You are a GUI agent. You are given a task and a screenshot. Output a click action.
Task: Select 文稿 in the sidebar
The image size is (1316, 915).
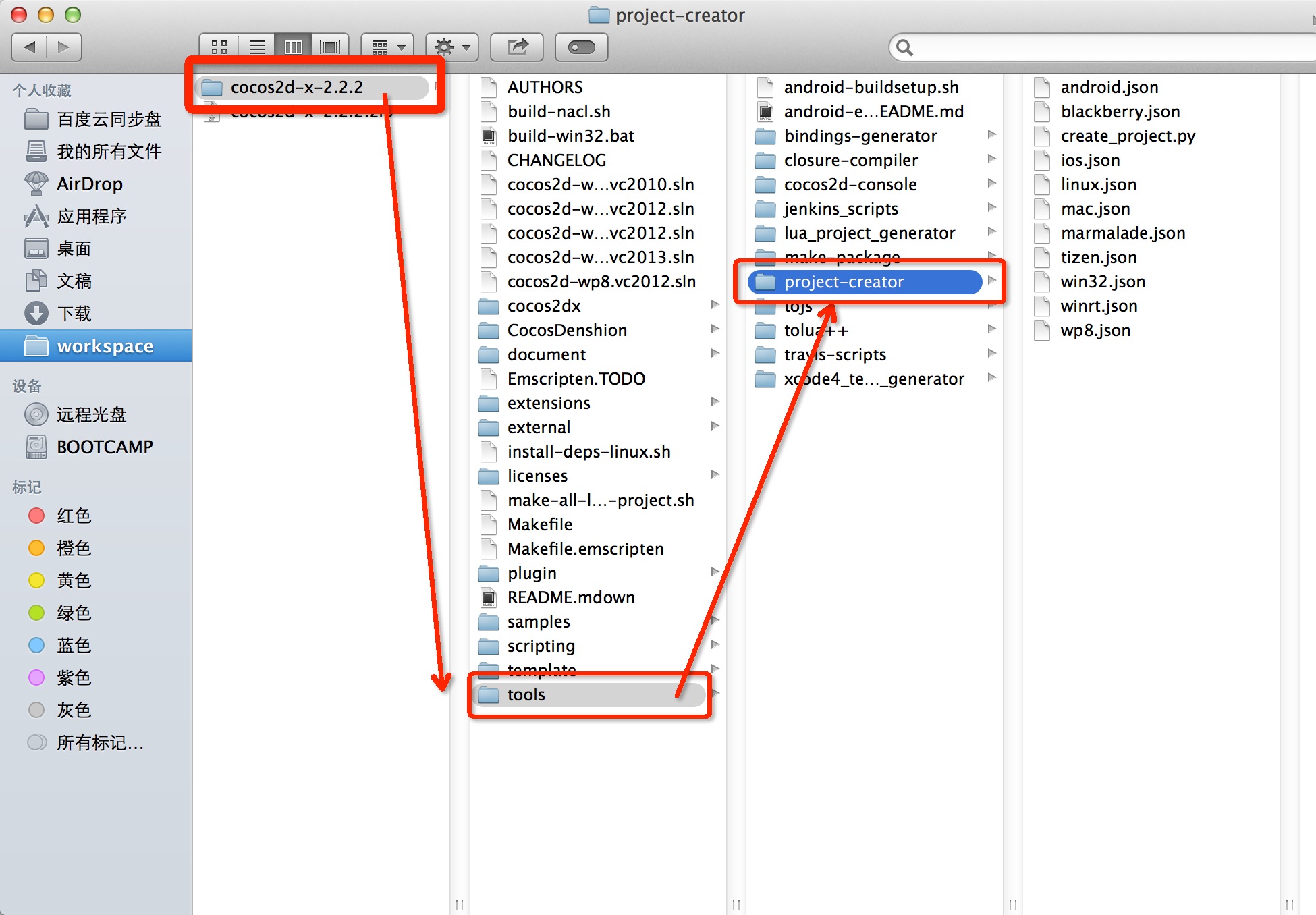[x=96, y=281]
